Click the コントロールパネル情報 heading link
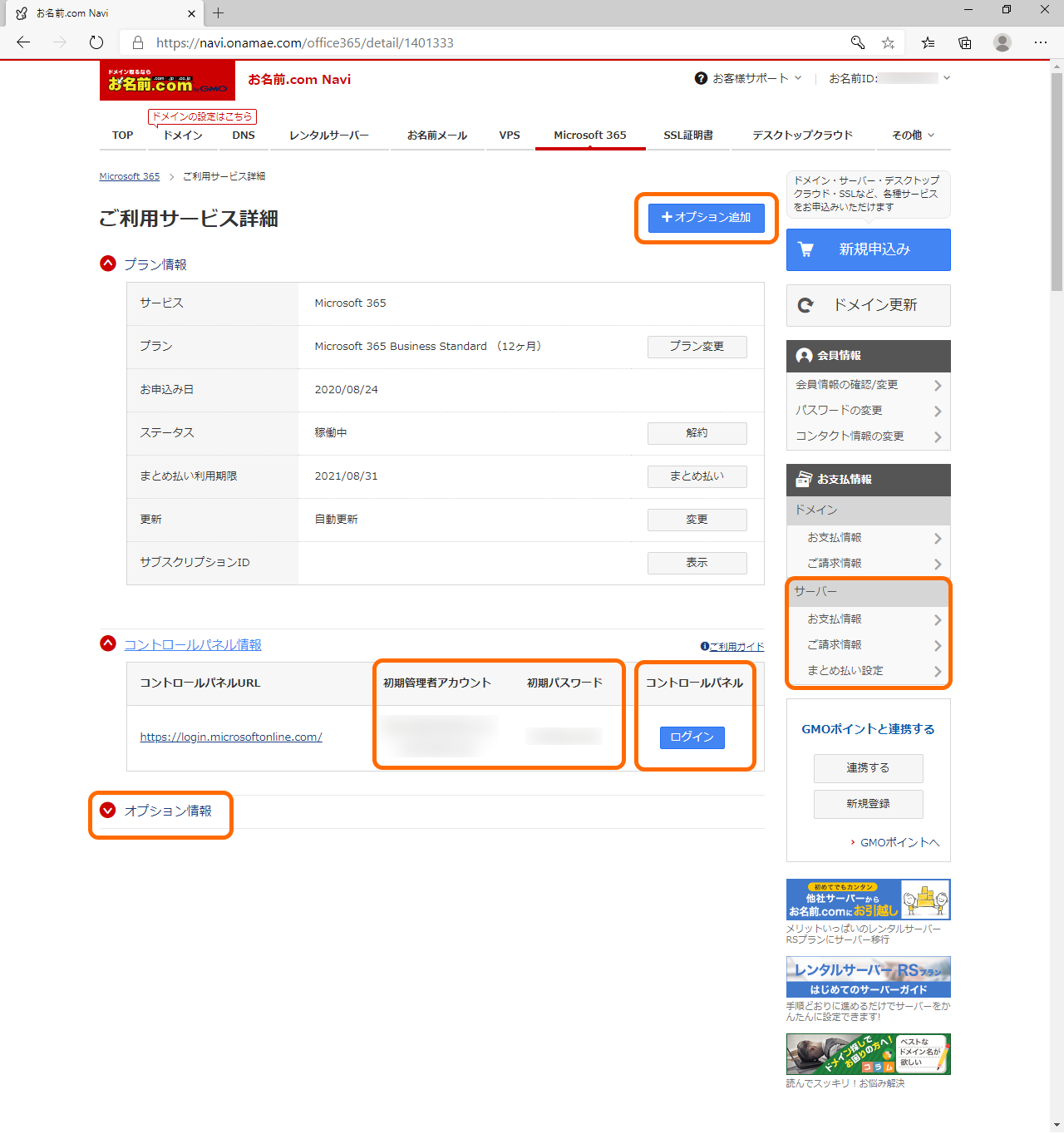 coord(193,645)
